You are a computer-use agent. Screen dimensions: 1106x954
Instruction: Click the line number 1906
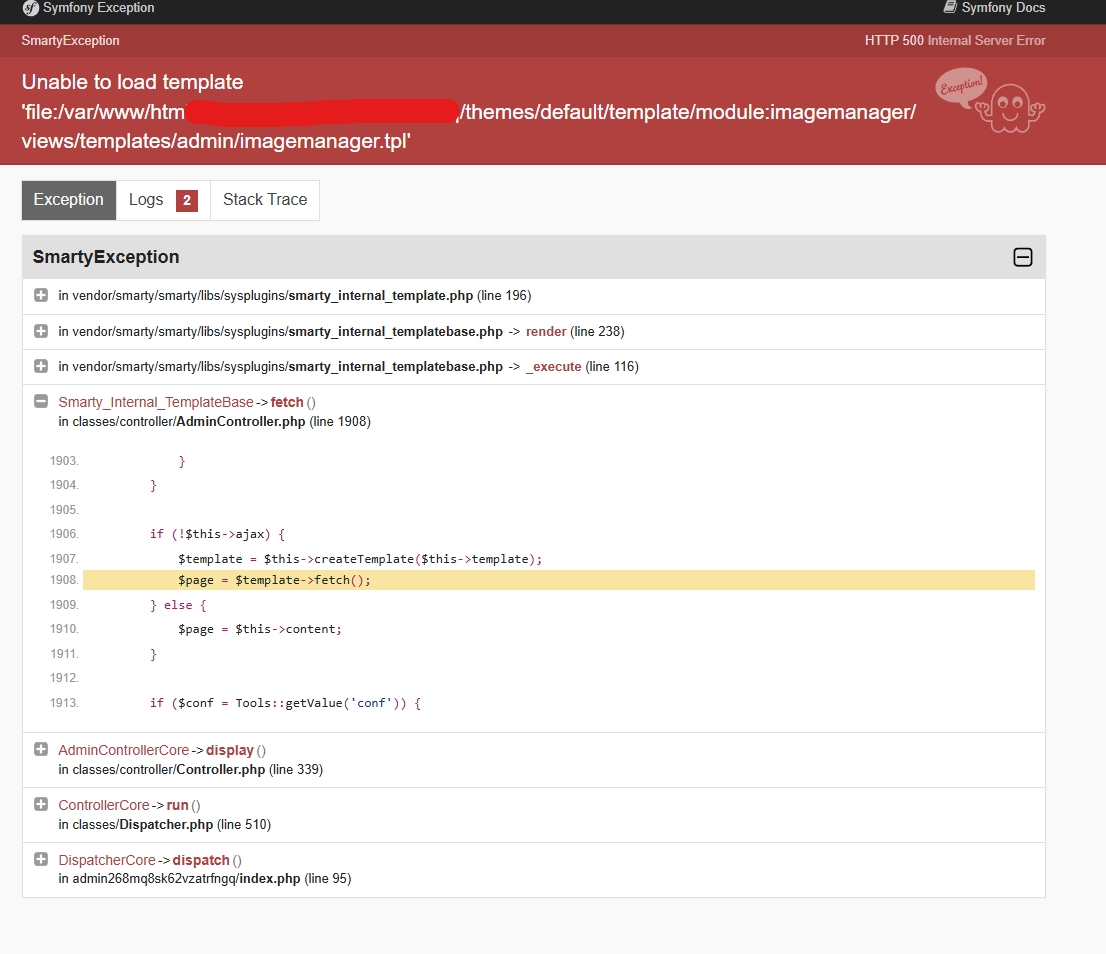point(64,534)
